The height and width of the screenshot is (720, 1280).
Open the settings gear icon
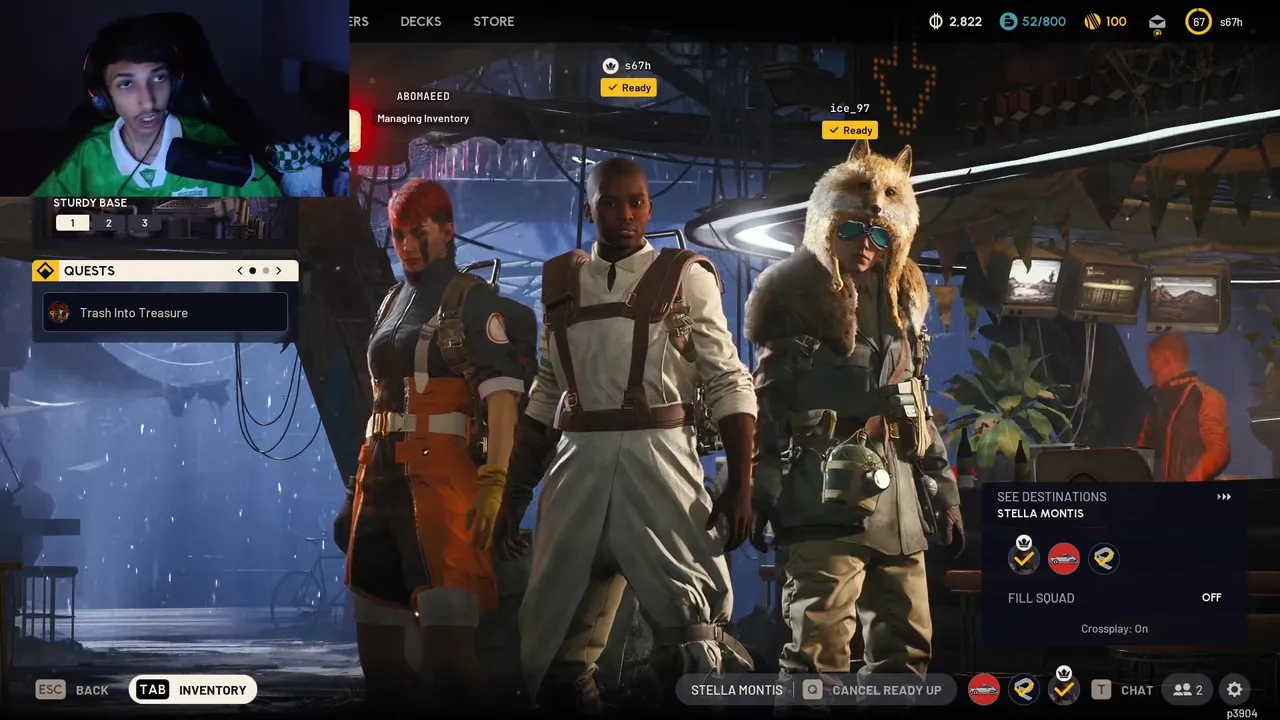(1234, 690)
